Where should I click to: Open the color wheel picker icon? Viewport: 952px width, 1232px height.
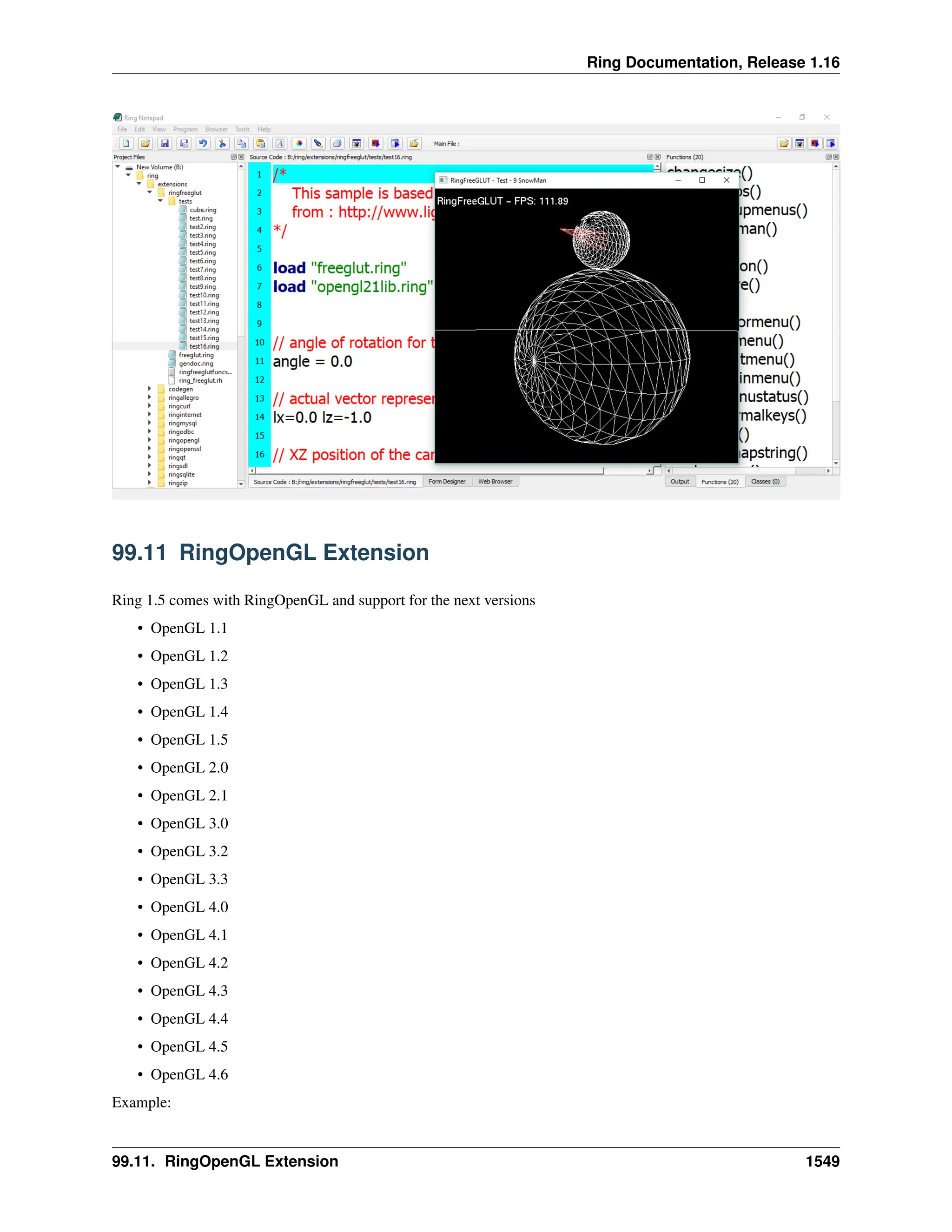[x=299, y=143]
